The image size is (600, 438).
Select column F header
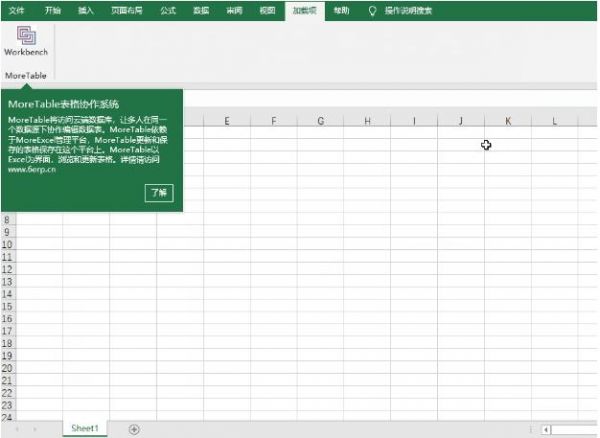[x=274, y=121]
